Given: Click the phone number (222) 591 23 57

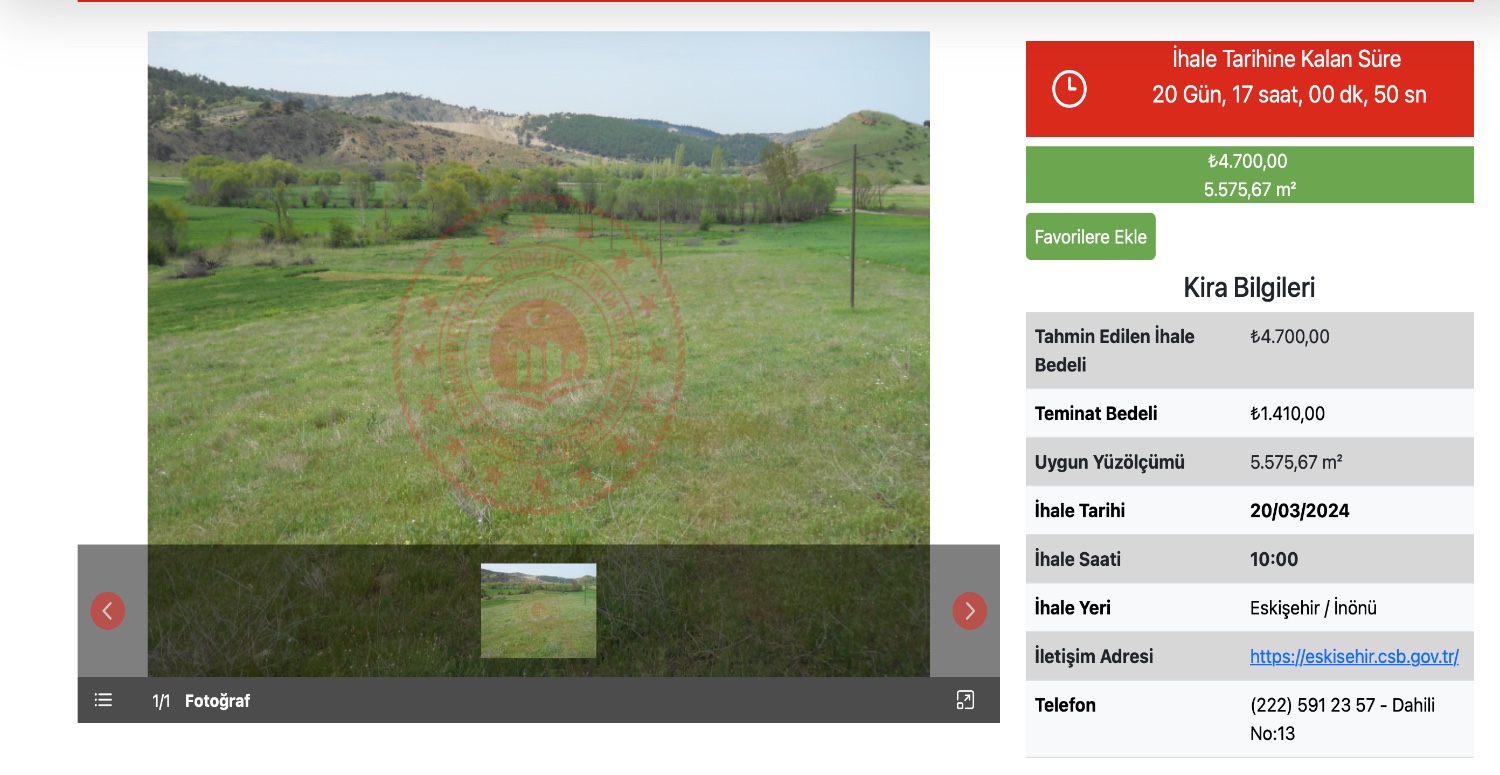Looking at the screenshot, I should pyautogui.click(x=1312, y=706).
